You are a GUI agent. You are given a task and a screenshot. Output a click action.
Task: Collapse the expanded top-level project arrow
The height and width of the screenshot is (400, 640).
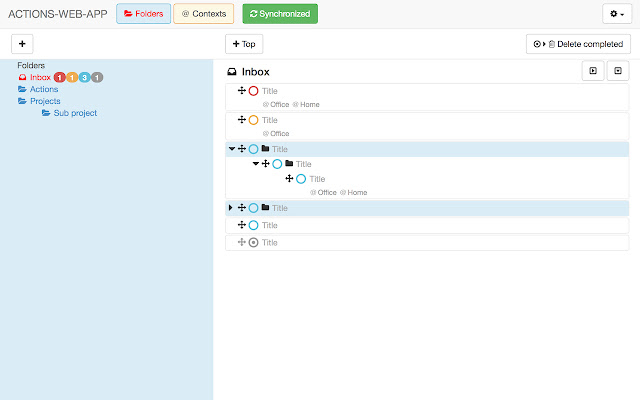[232, 149]
